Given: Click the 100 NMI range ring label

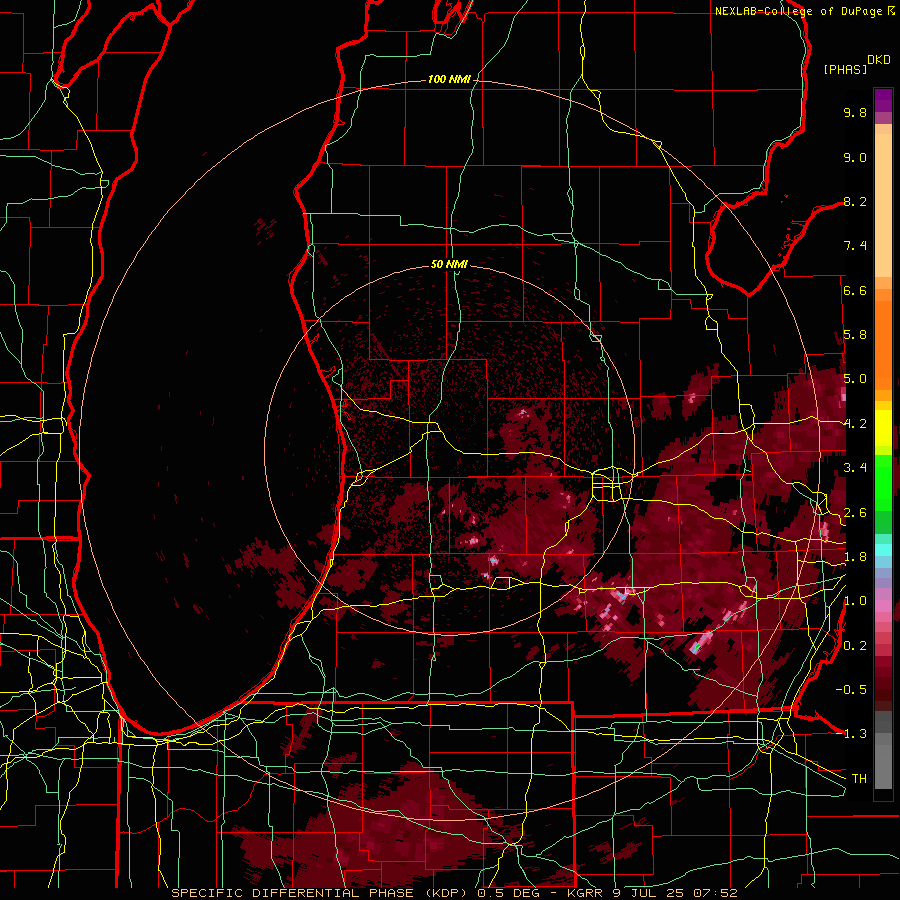Looking at the screenshot, I should [449, 79].
